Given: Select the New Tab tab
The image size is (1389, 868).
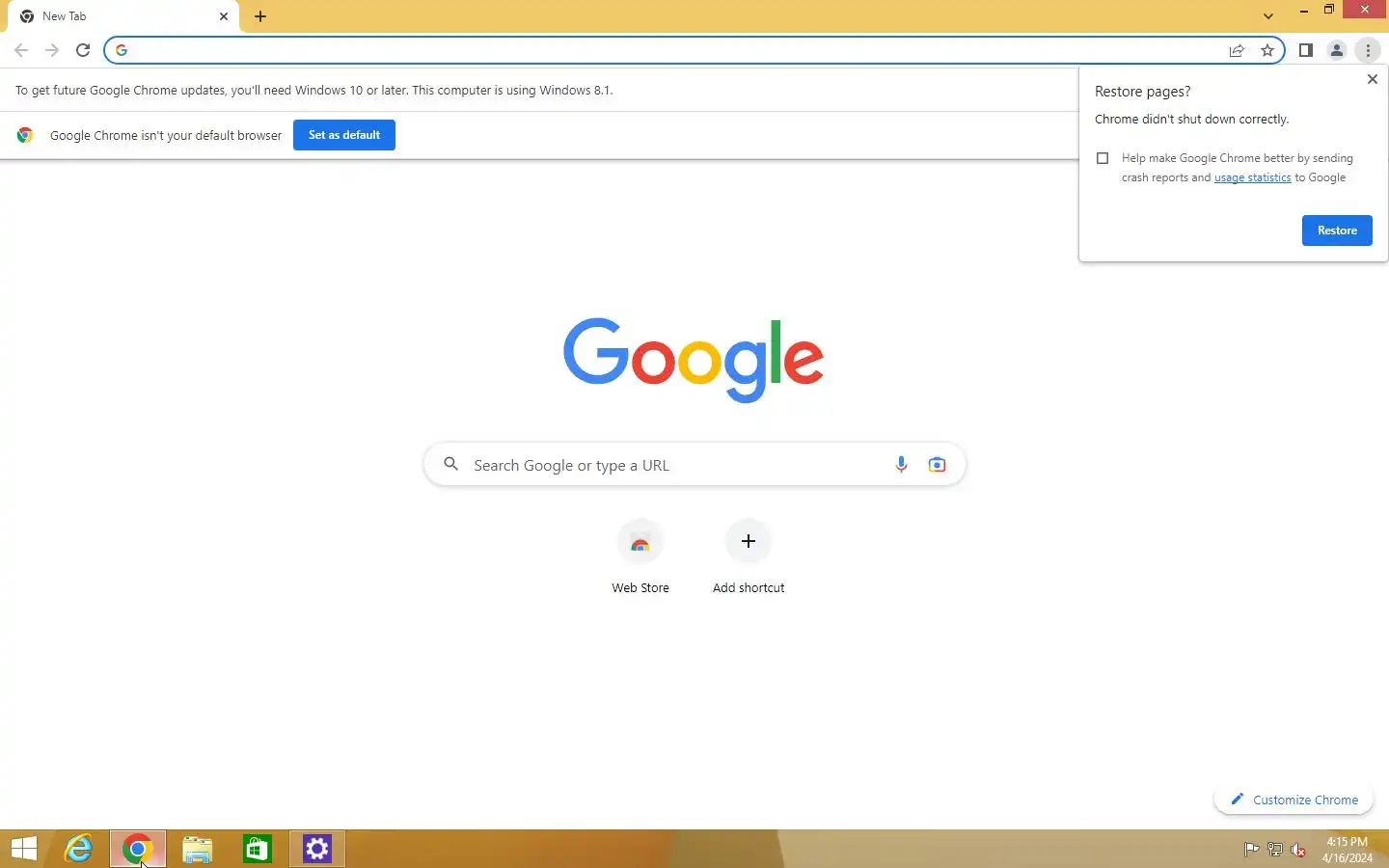Looking at the screenshot, I should coord(123,16).
